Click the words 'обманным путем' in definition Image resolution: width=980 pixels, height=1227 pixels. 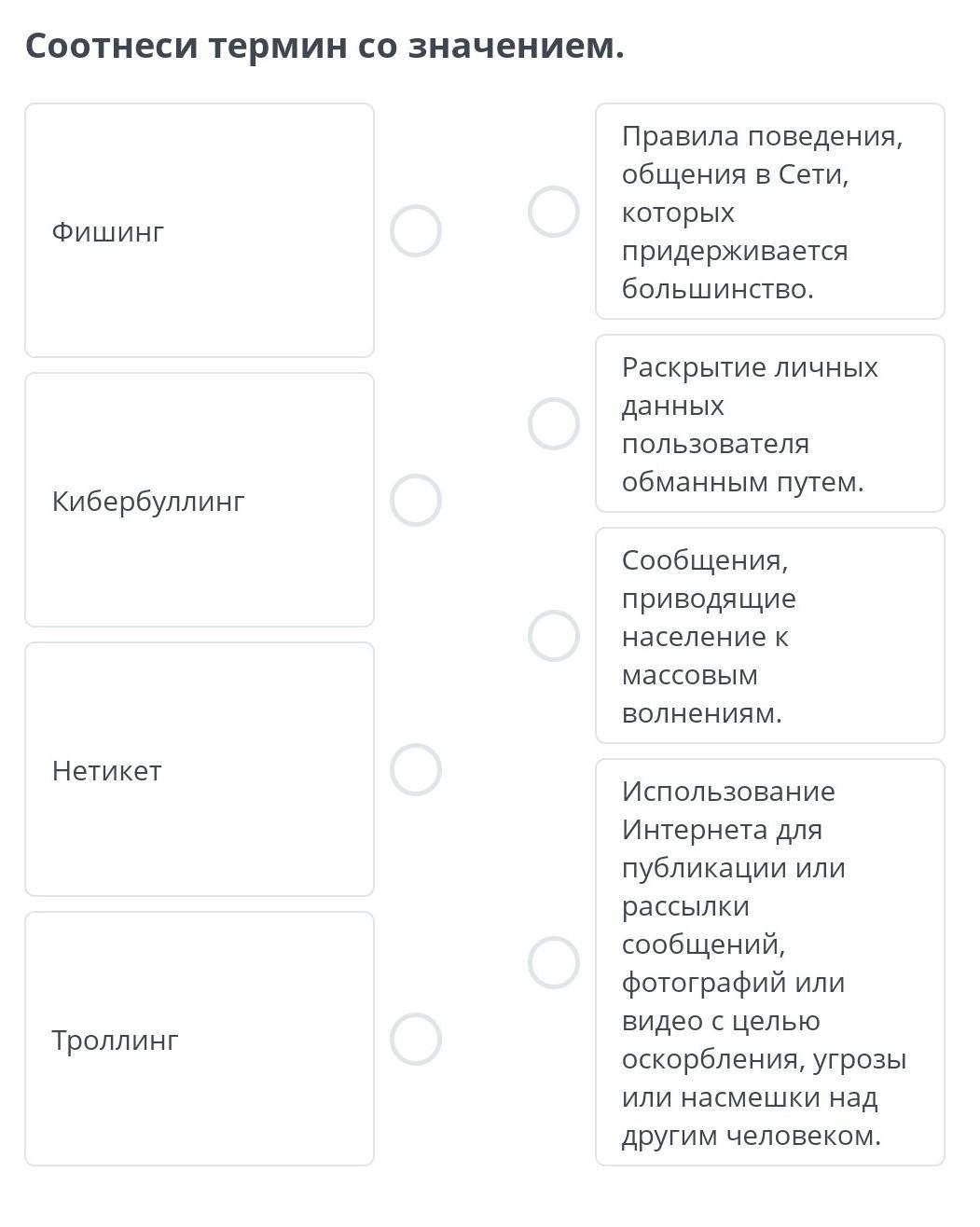tap(743, 482)
